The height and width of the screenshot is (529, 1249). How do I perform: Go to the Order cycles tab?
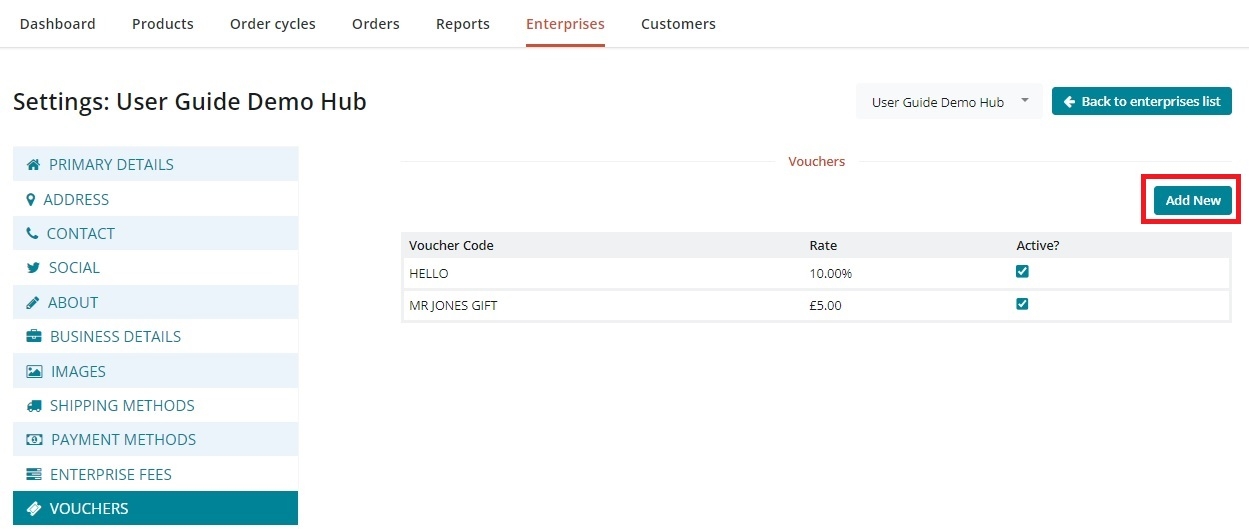(272, 24)
